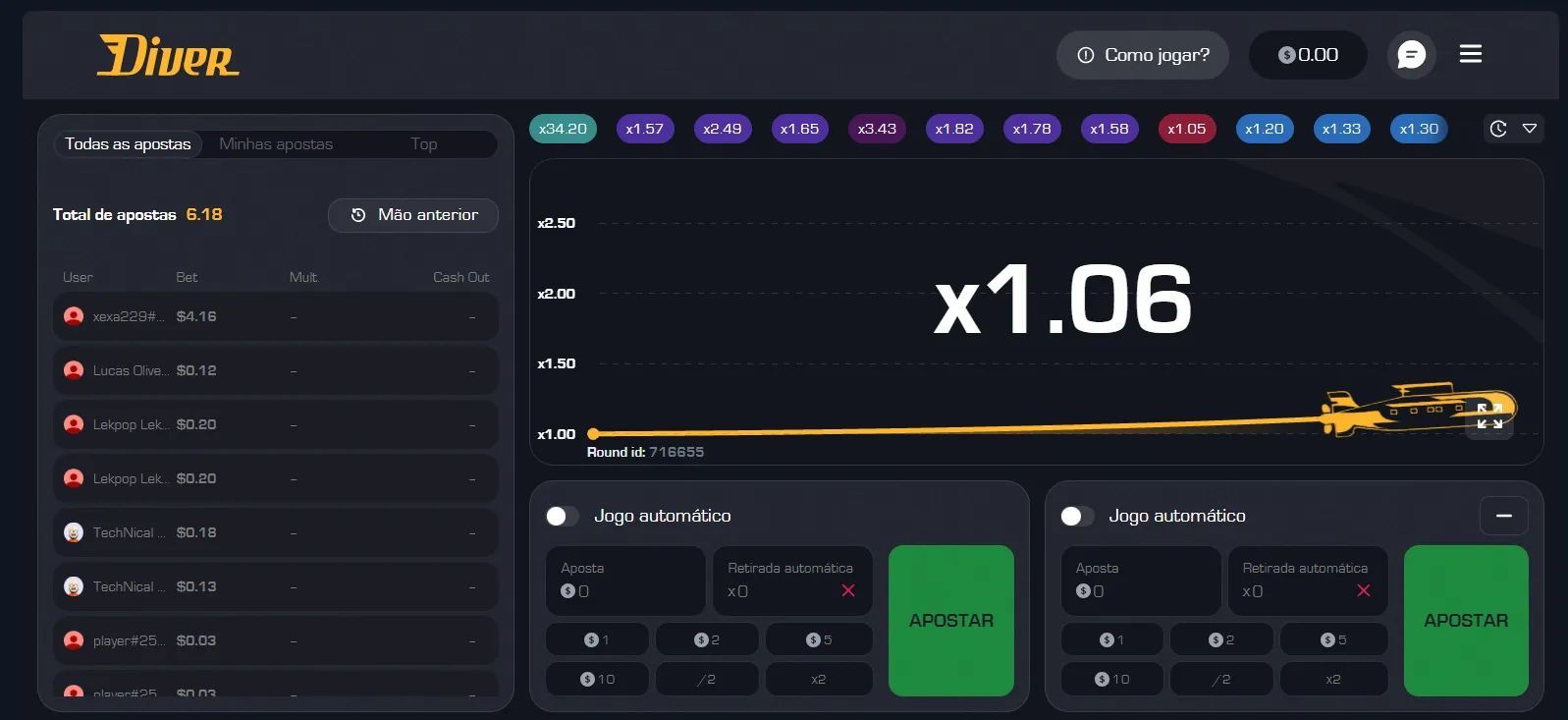Image resolution: width=1568 pixels, height=720 pixels.
Task: Click the Round id 716655 text
Action: pyautogui.click(x=645, y=452)
